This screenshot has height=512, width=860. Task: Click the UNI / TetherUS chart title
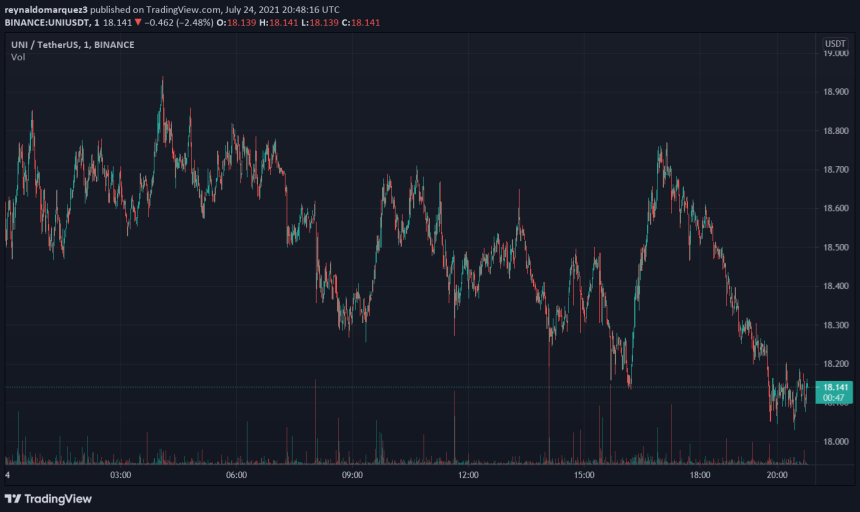click(x=47, y=44)
